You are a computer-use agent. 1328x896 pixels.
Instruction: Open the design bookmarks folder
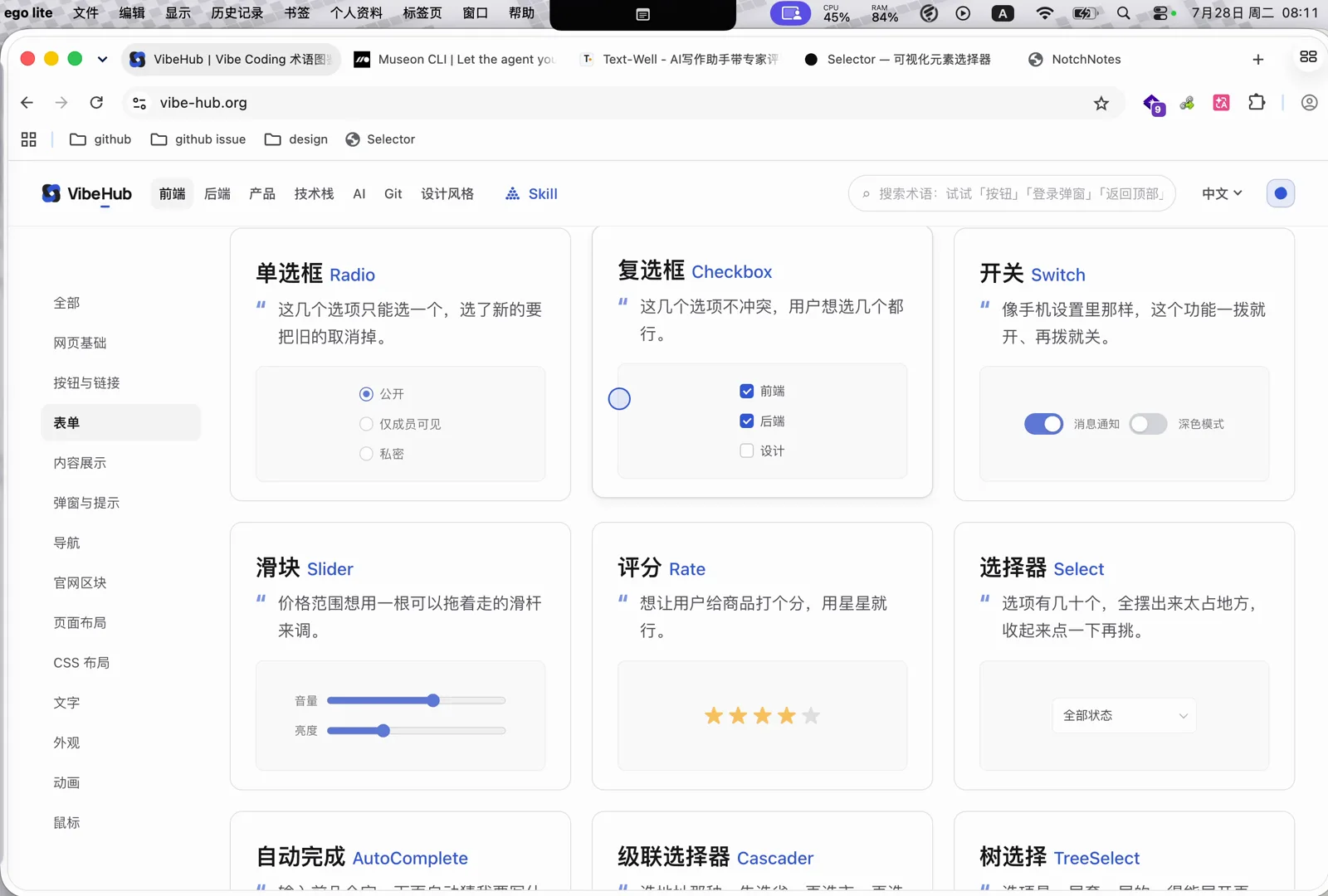(x=296, y=139)
